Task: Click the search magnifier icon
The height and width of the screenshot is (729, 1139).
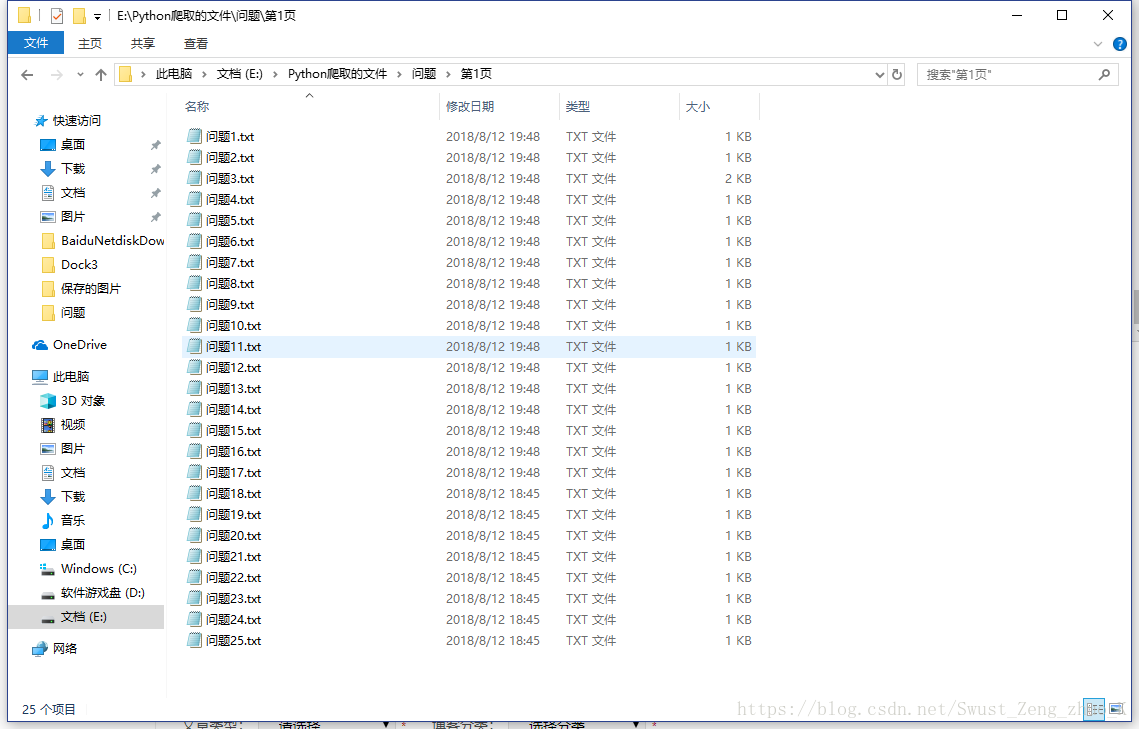Action: point(1104,75)
